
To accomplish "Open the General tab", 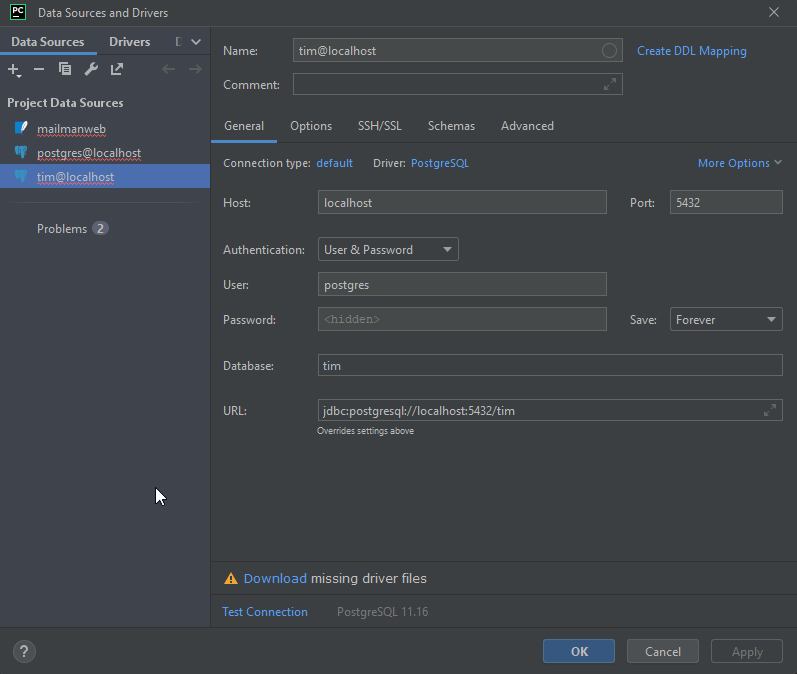I will [244, 126].
